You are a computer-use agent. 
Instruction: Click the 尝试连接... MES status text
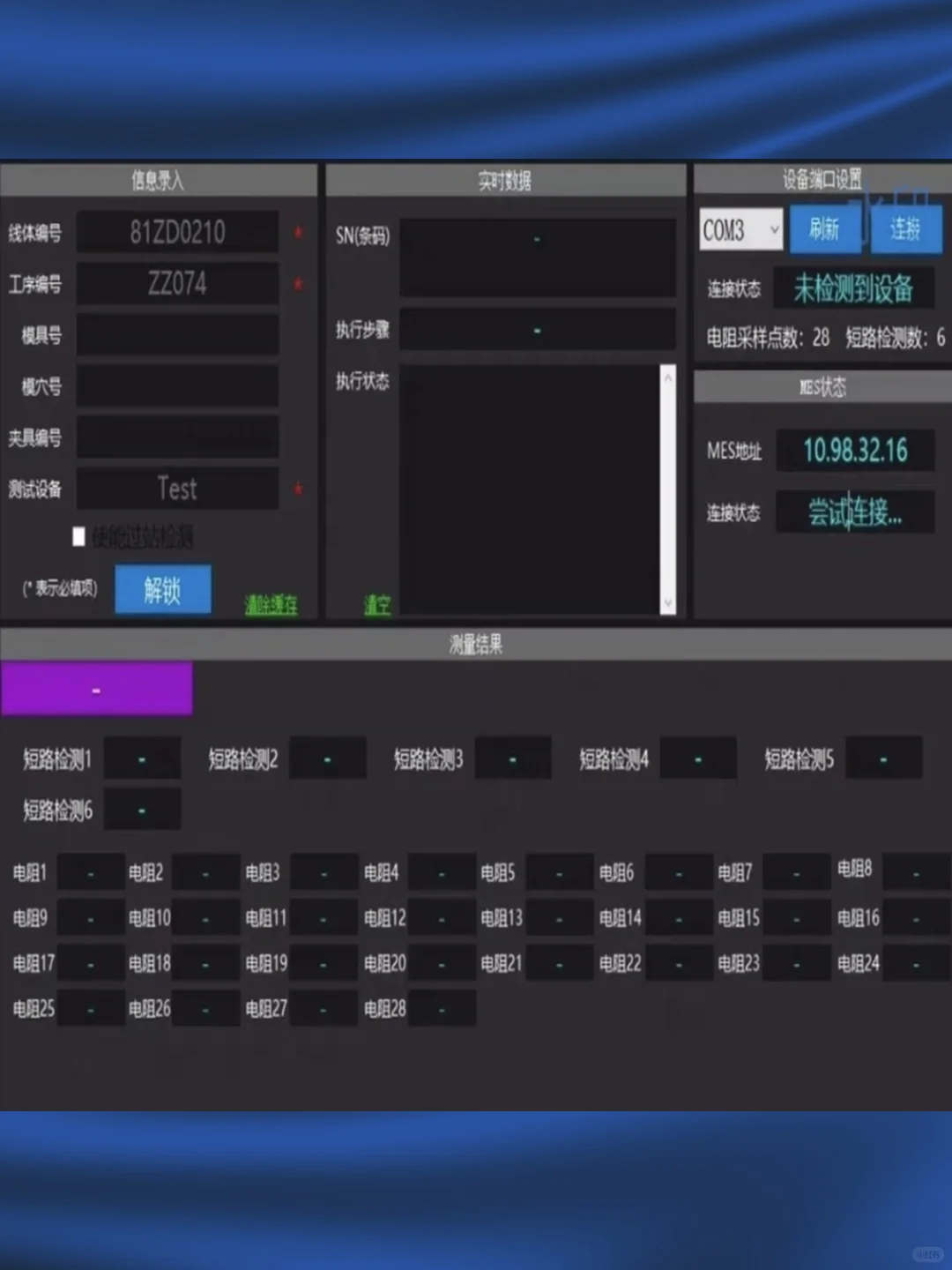point(855,512)
